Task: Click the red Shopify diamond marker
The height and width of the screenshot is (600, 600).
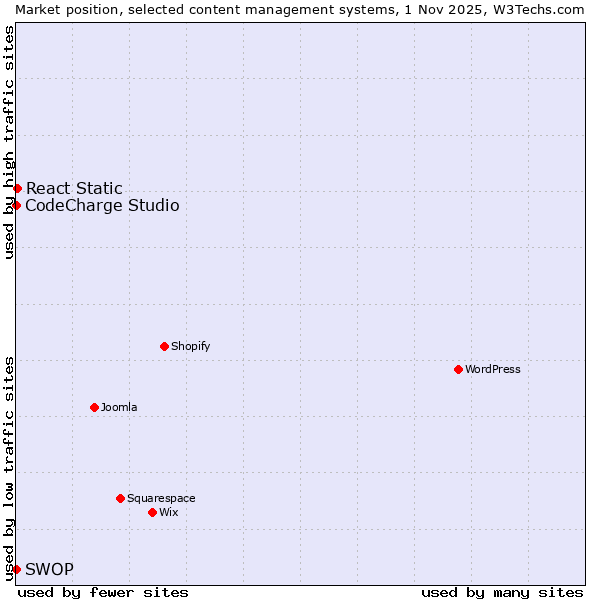Action: (x=164, y=346)
